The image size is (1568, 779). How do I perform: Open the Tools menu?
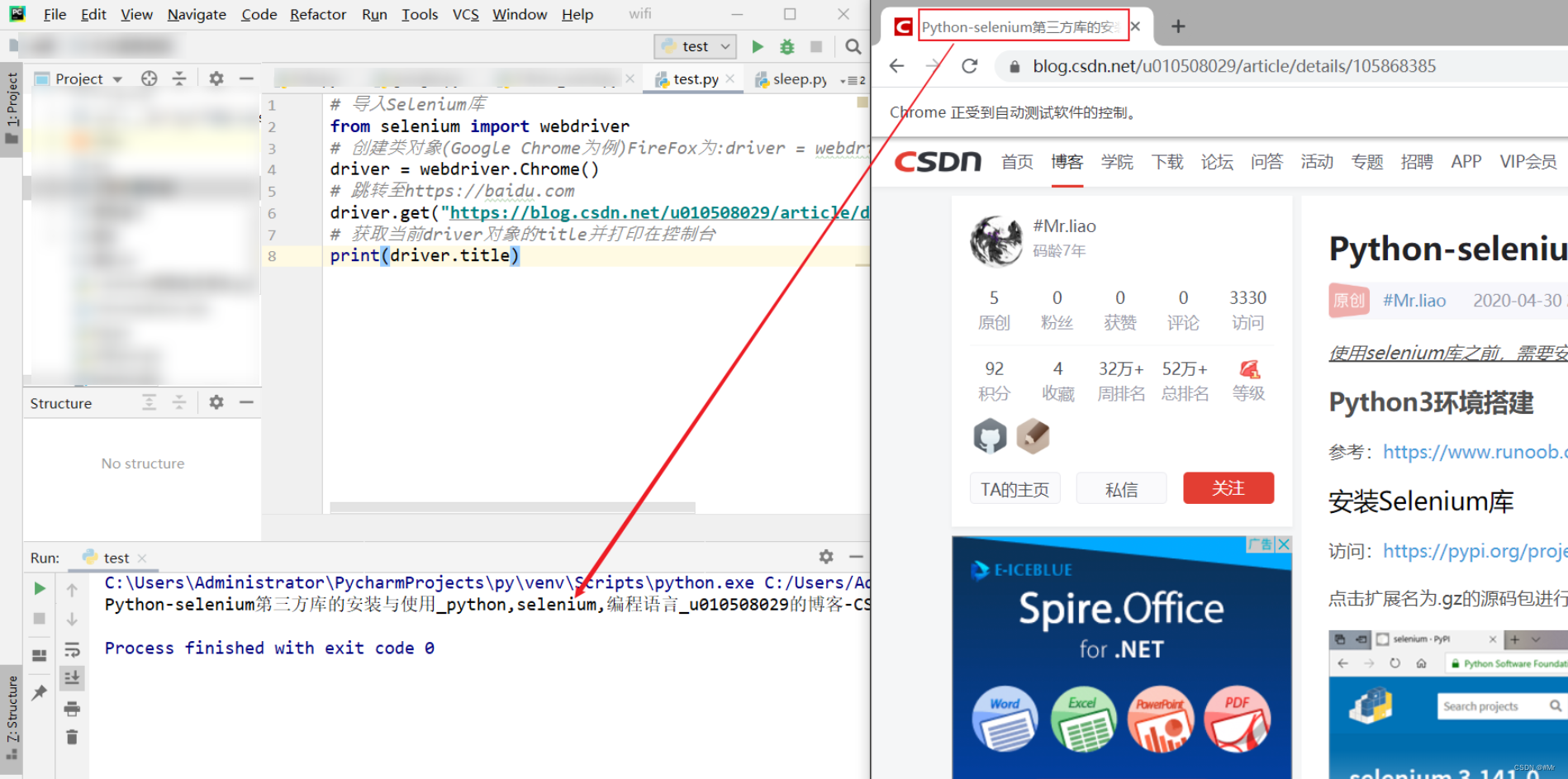(x=420, y=14)
